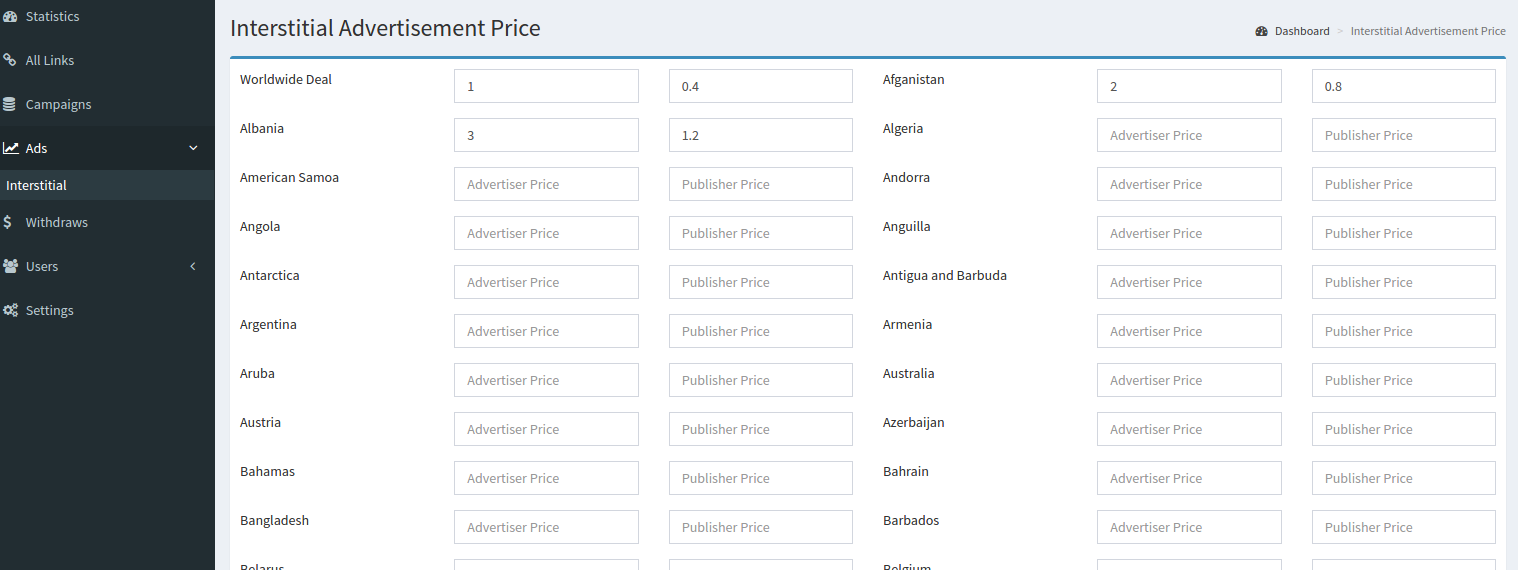Expand the Users submenu arrow

point(193,267)
